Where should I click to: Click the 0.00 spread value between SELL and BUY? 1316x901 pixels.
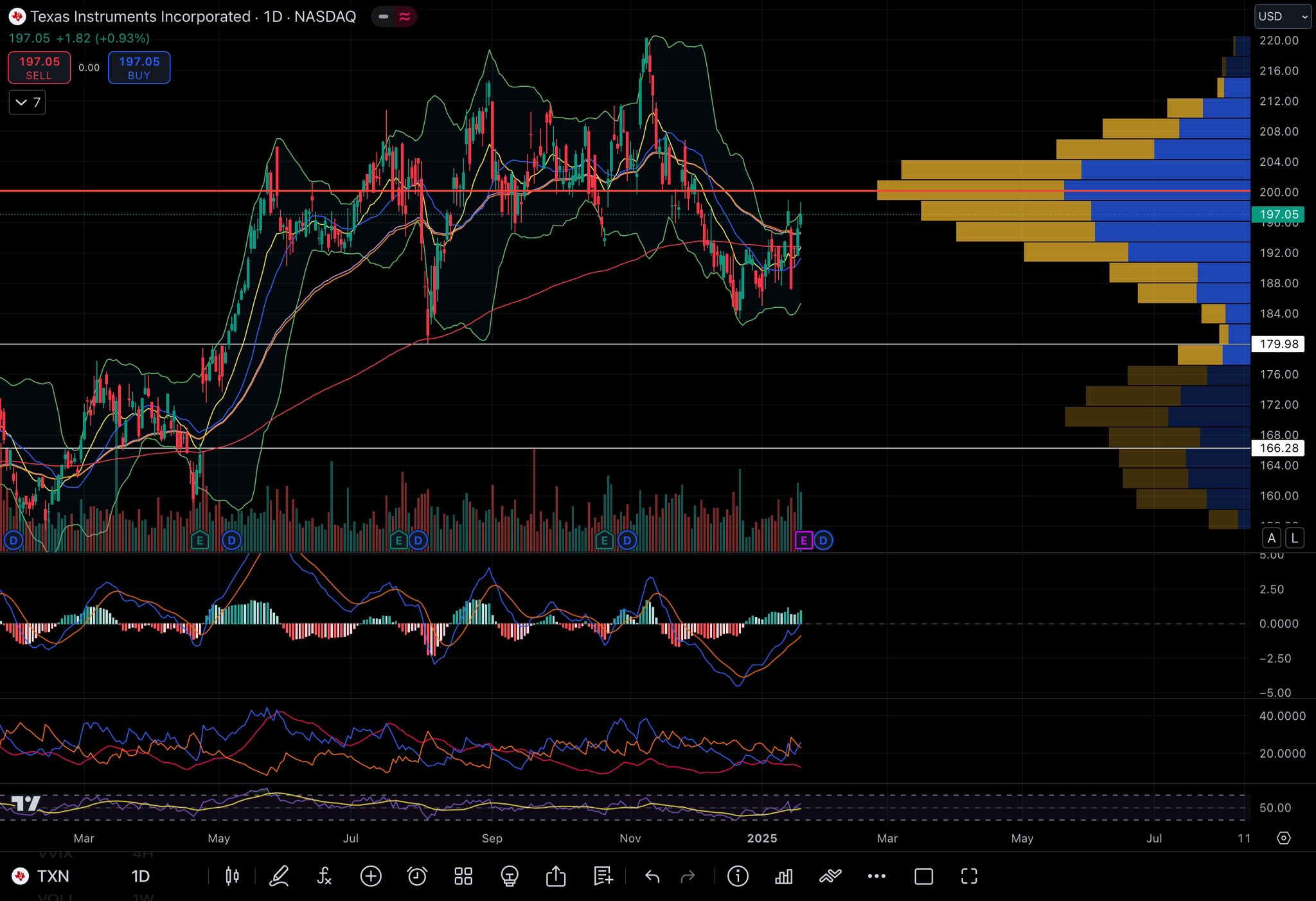tap(89, 67)
